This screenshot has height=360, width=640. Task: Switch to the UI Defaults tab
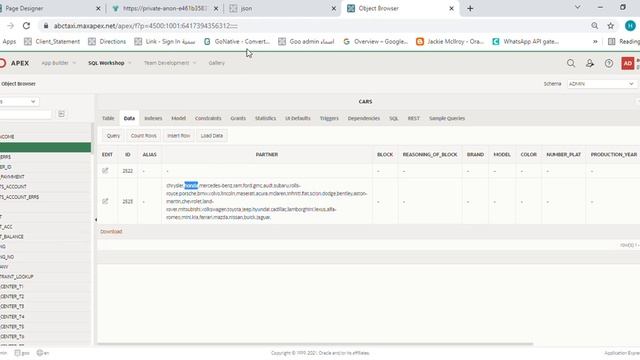coord(298,118)
